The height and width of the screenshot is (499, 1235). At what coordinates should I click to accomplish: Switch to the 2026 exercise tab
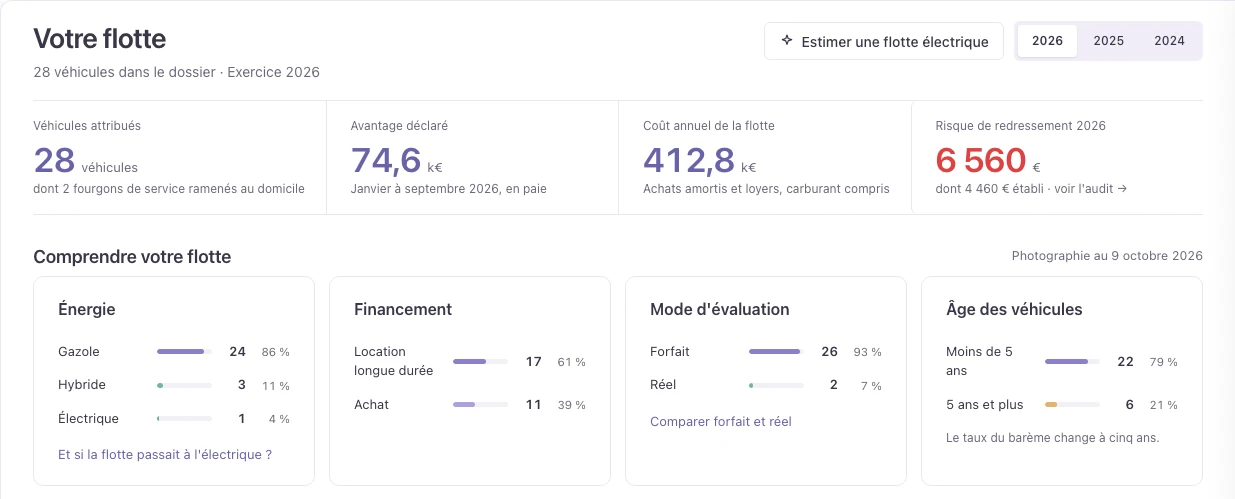(x=1047, y=41)
